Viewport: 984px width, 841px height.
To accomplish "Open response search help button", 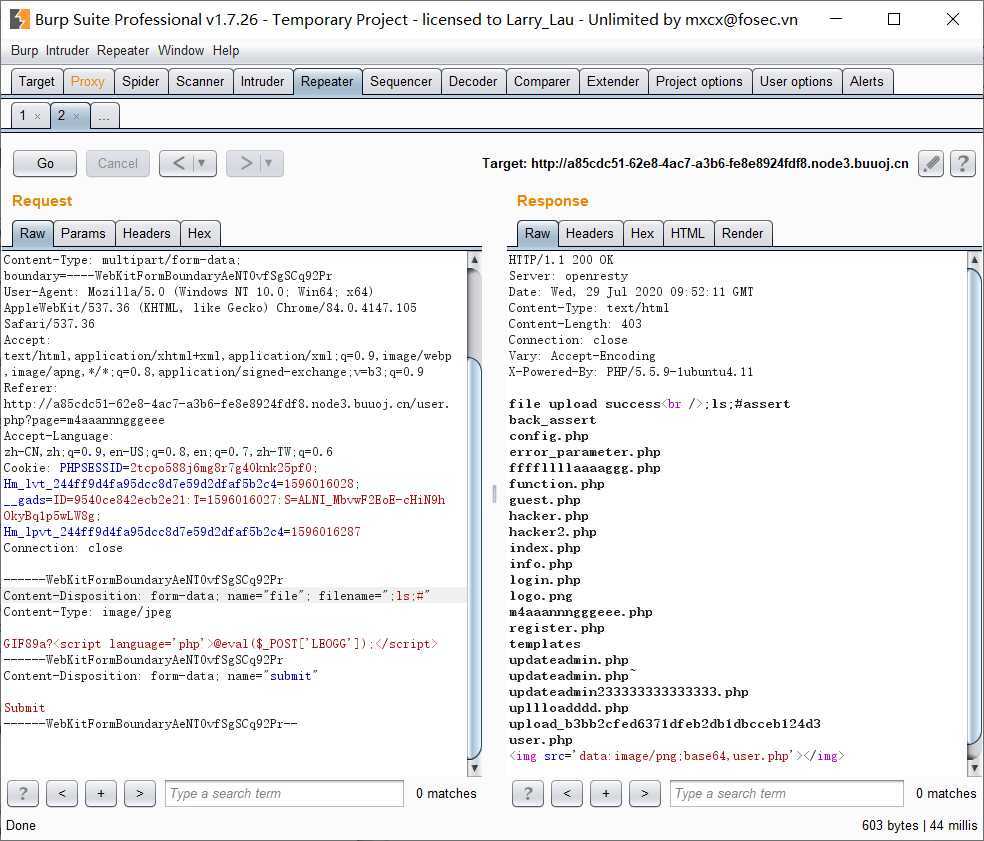I will (x=528, y=793).
